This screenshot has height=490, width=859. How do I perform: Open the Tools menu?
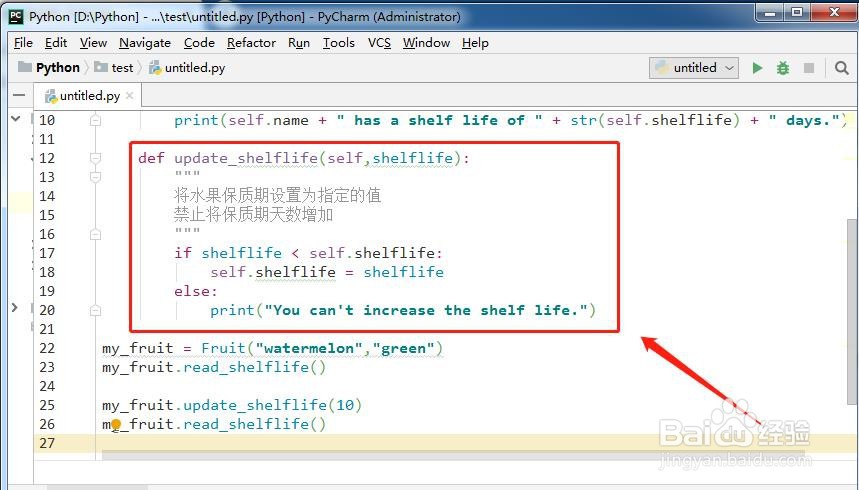[339, 43]
